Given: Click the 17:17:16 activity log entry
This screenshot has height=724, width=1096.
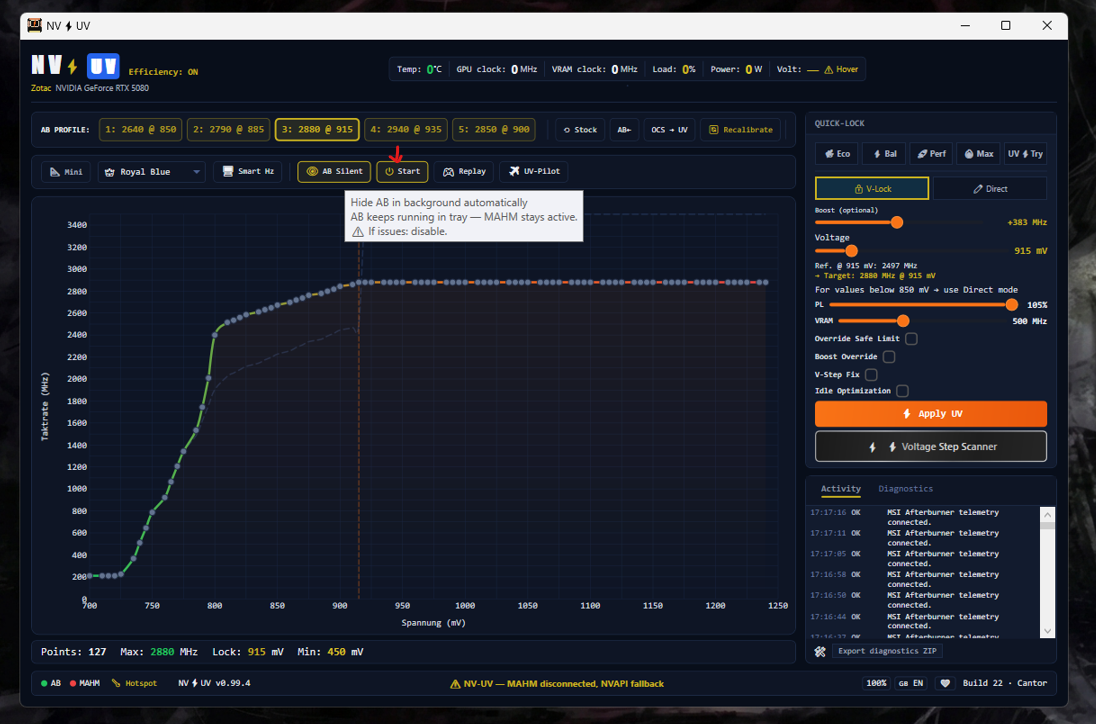Looking at the screenshot, I should pyautogui.click(x=921, y=517).
